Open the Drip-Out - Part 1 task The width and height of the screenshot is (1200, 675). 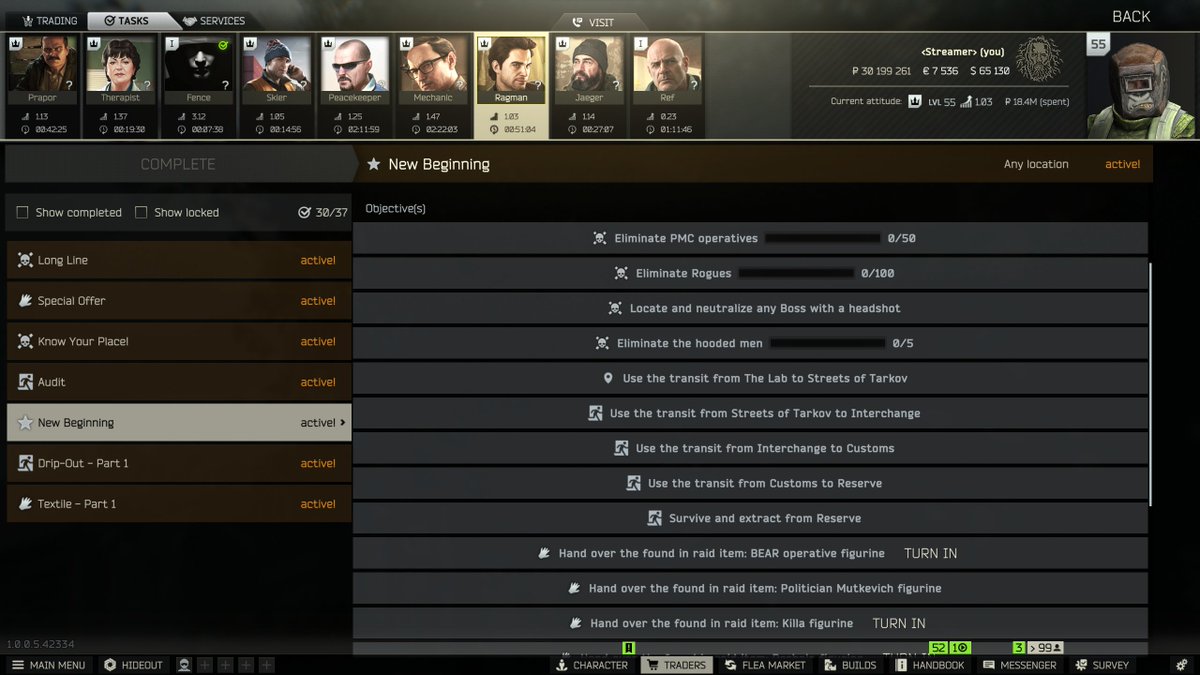coord(179,463)
